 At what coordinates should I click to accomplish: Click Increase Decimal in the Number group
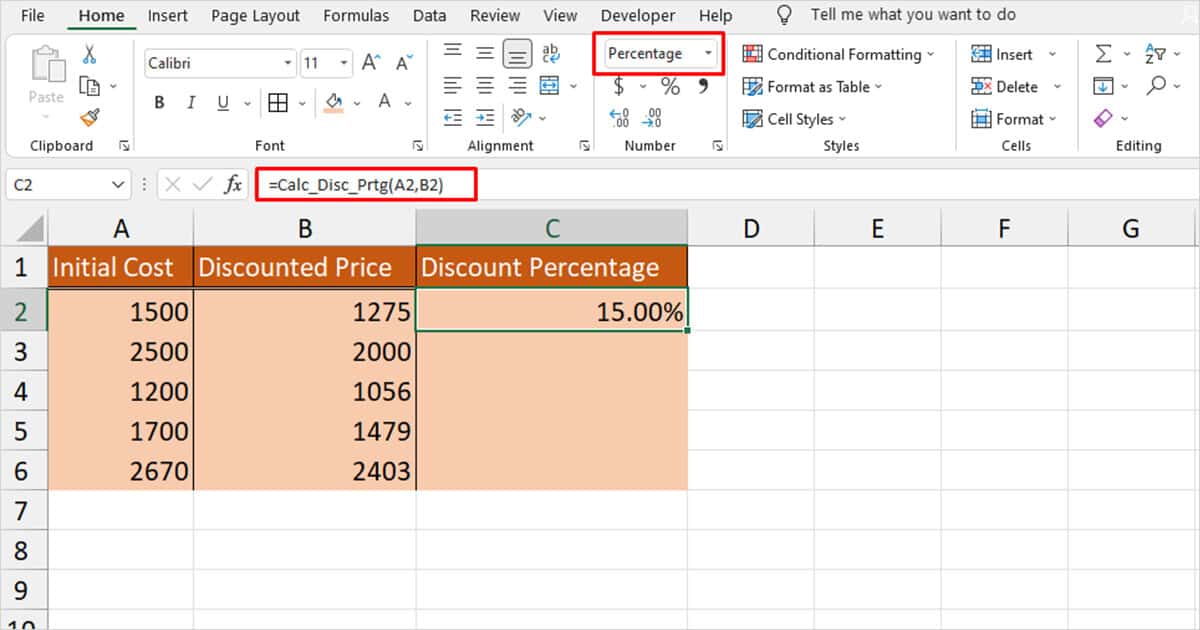click(x=619, y=117)
